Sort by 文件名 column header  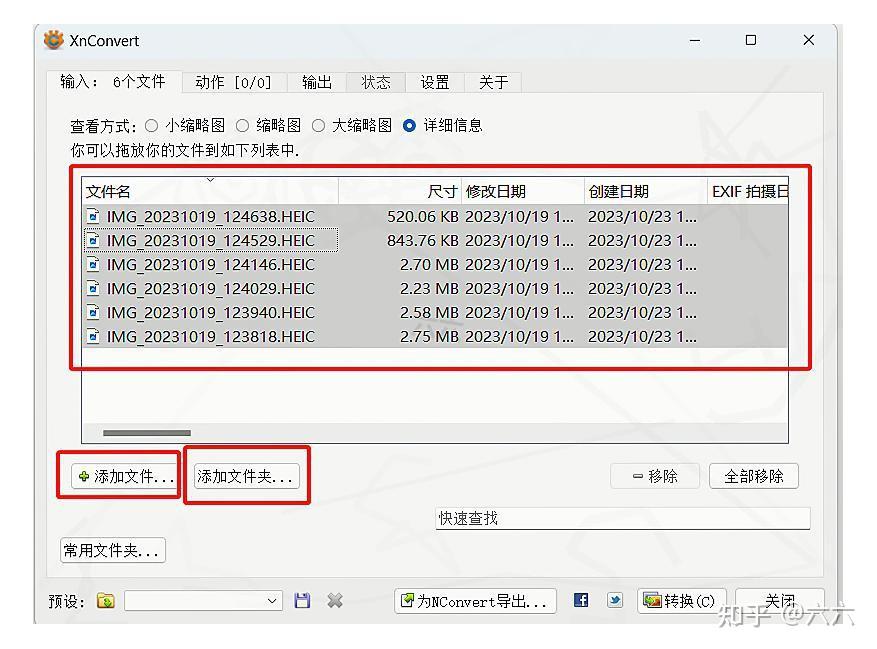[x=210, y=191]
